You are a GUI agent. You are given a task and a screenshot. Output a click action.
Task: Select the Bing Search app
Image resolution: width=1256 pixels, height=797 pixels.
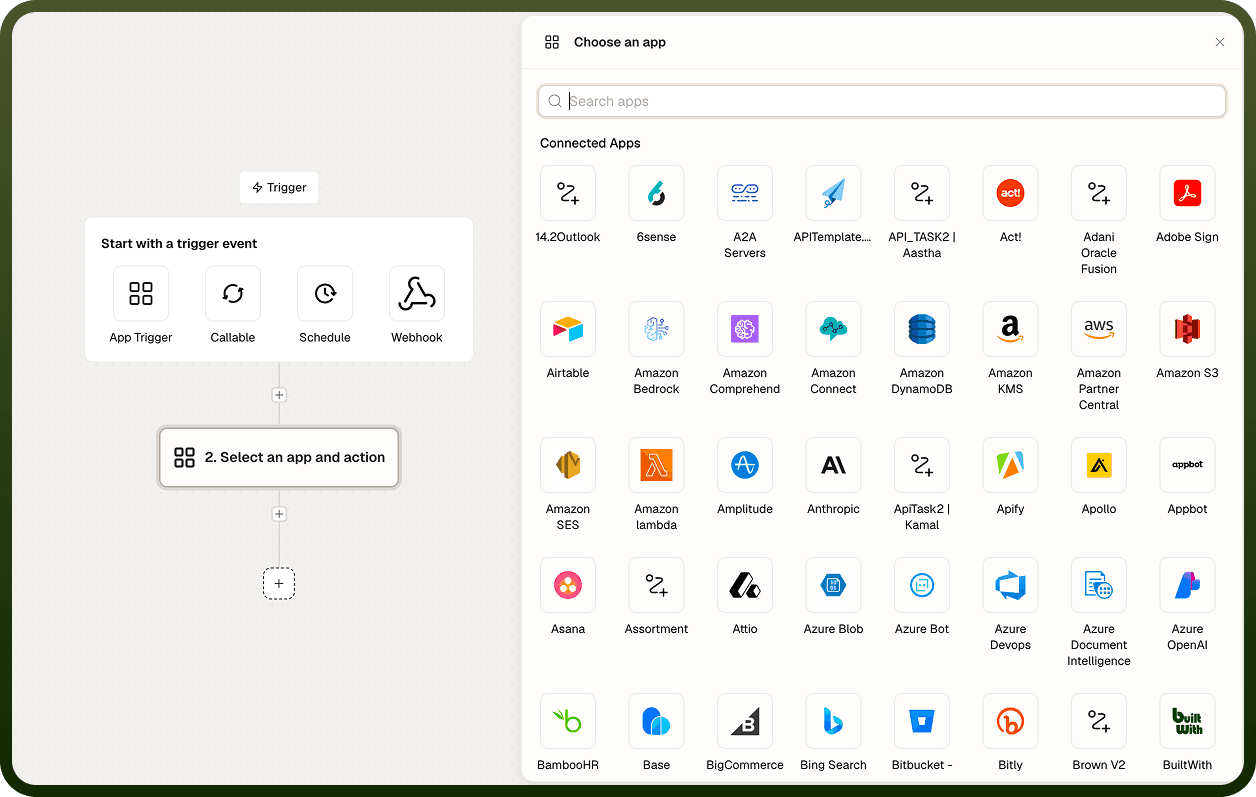(x=833, y=721)
